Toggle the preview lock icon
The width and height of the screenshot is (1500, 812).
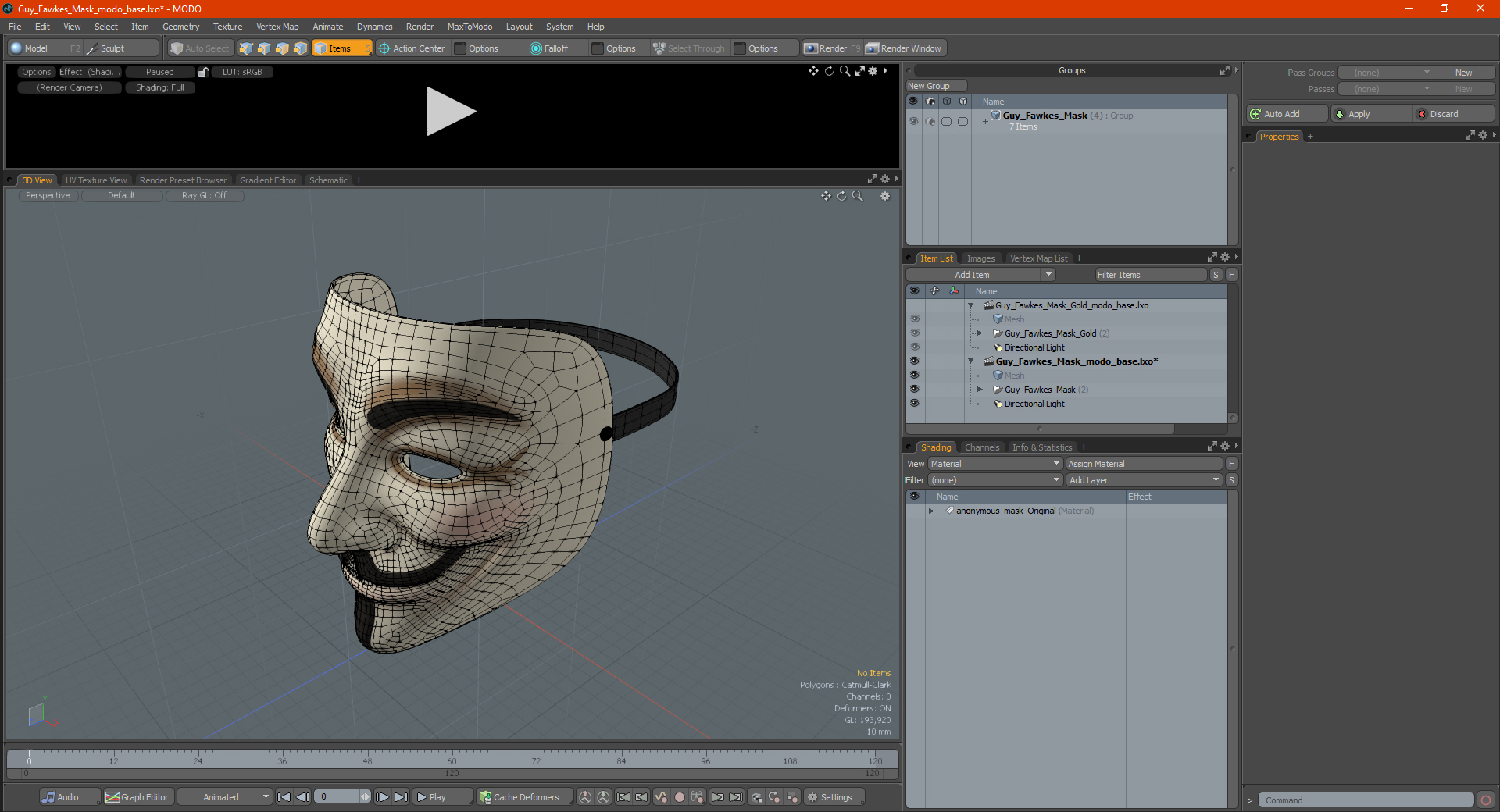pyautogui.click(x=203, y=72)
